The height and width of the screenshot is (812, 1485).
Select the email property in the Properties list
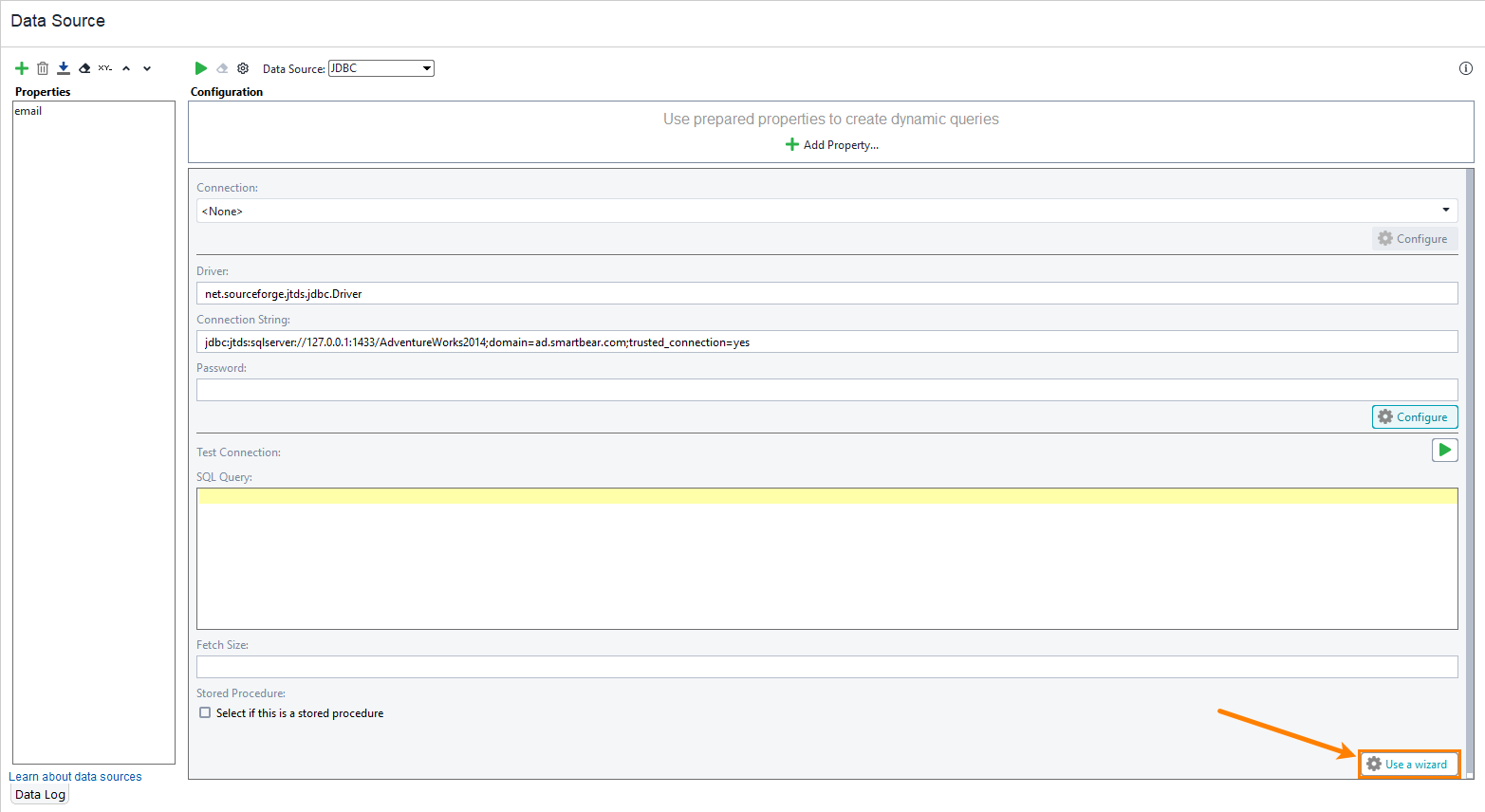(28, 110)
